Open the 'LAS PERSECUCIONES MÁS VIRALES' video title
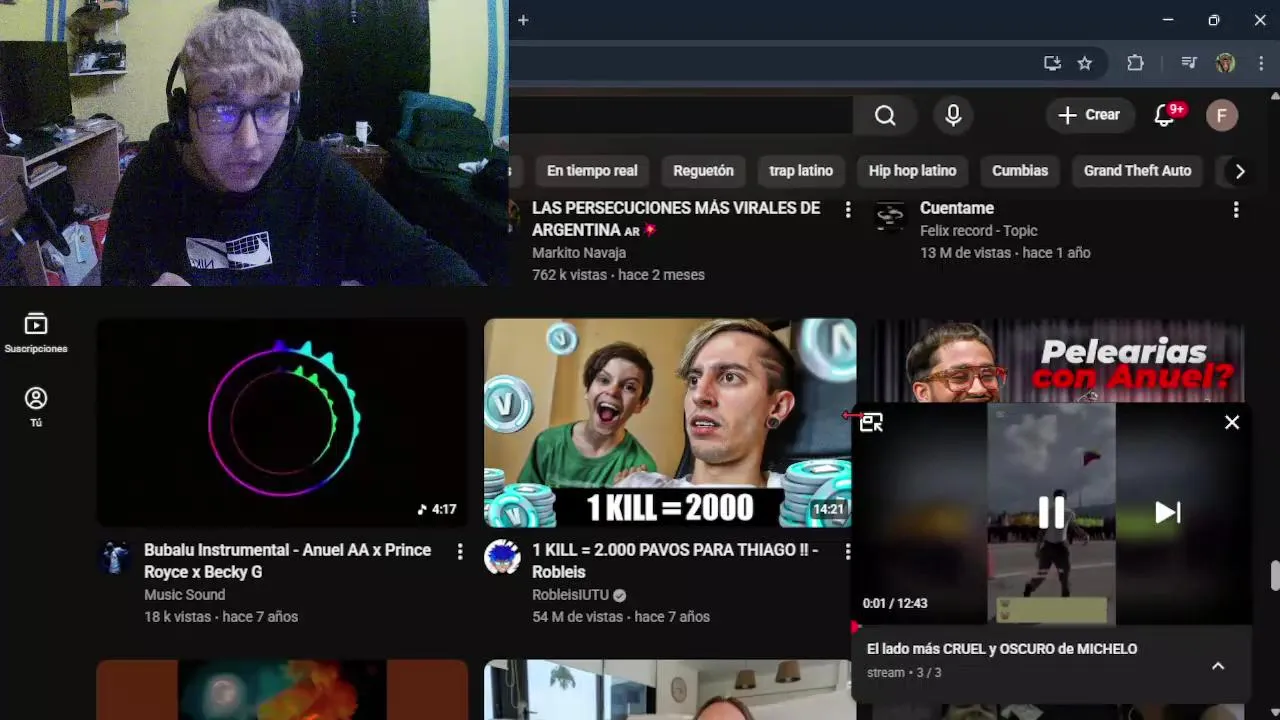The height and width of the screenshot is (720, 1280). click(x=676, y=219)
